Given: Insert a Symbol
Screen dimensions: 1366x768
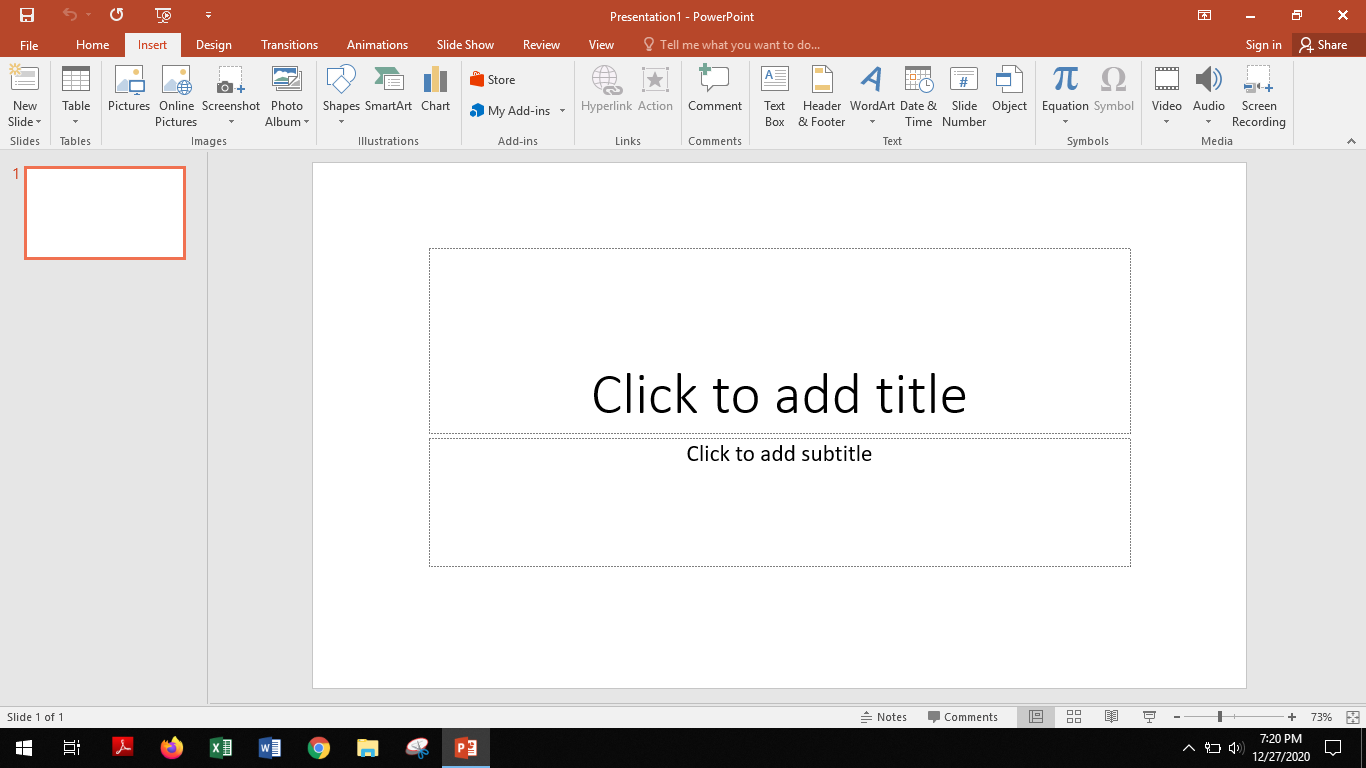Looking at the screenshot, I should pyautogui.click(x=1113, y=88).
